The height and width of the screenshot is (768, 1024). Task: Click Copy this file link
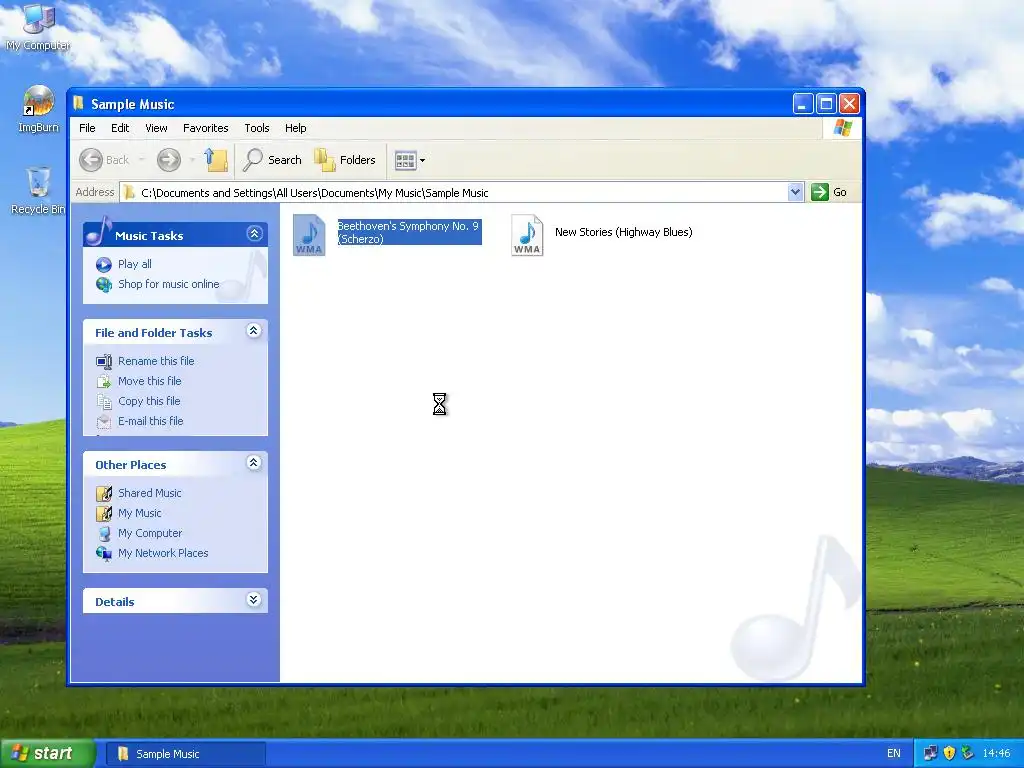tap(149, 401)
